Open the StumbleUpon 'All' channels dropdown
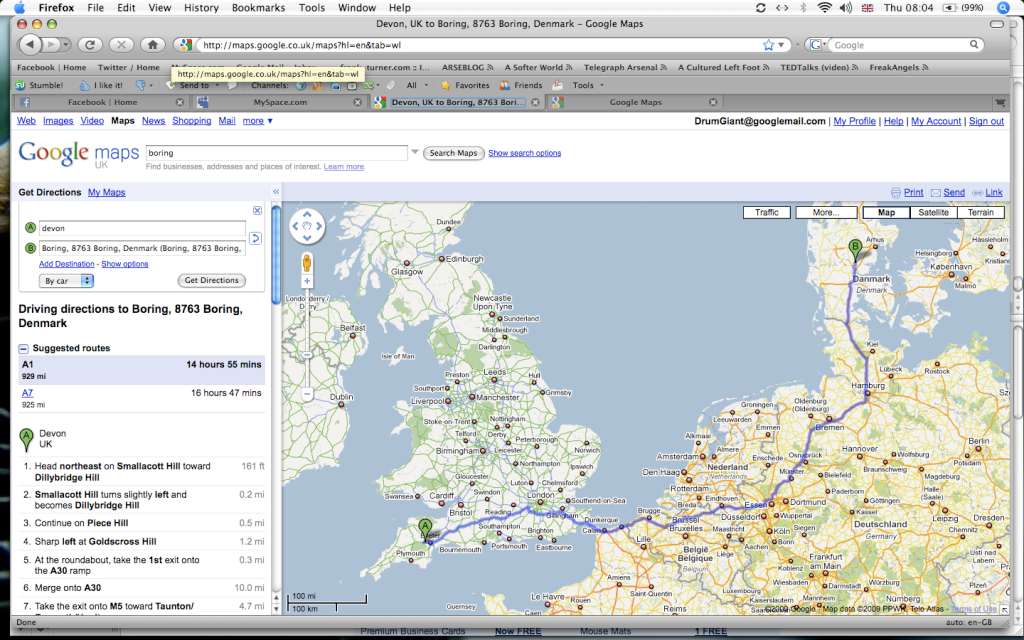Viewport: 1024px width, 640px height. [x=416, y=85]
